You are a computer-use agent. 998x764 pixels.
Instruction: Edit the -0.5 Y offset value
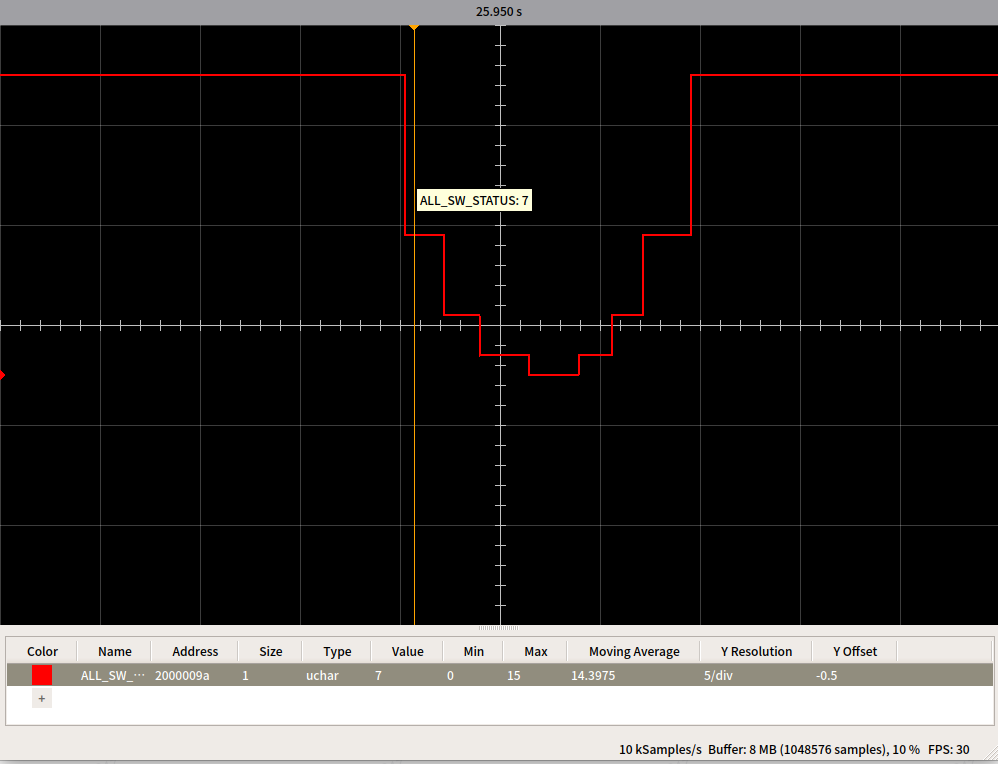pos(826,676)
